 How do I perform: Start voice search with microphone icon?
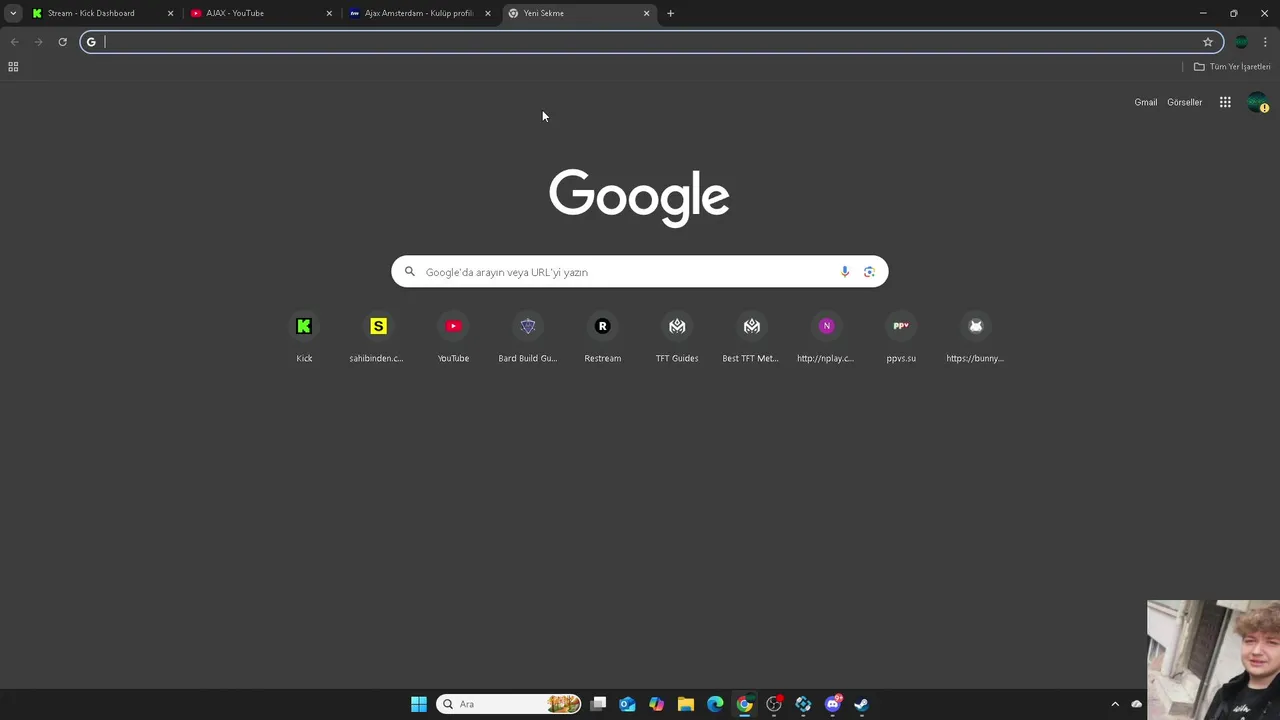pyautogui.click(x=845, y=272)
